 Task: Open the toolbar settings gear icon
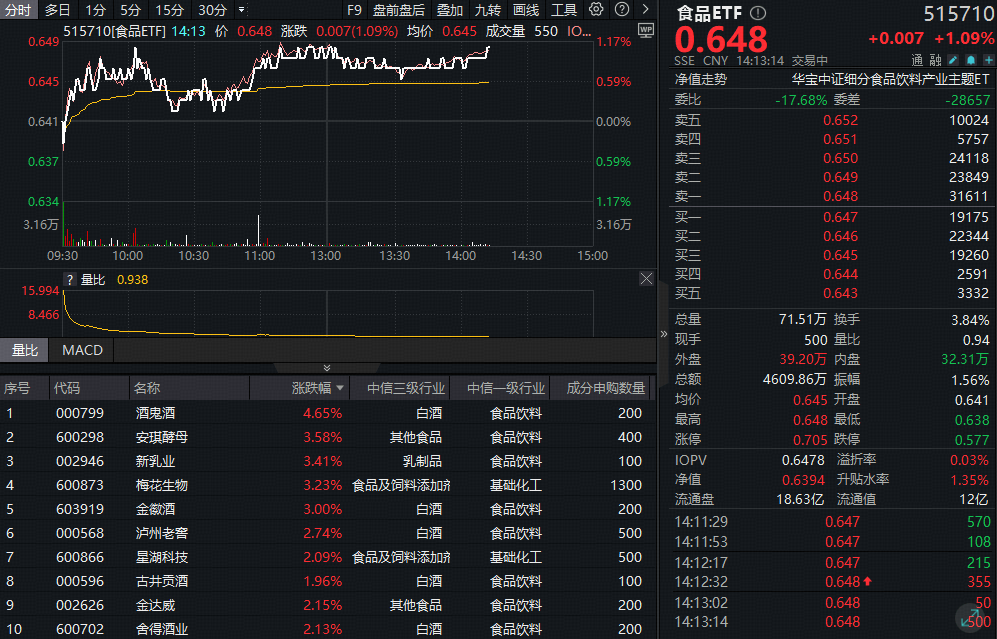[594, 9]
